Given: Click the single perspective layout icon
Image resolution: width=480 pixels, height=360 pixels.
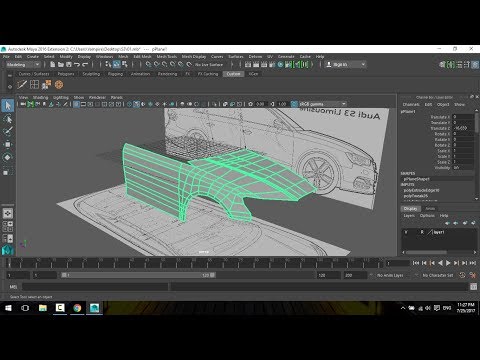Looking at the screenshot, I should click(8, 213).
